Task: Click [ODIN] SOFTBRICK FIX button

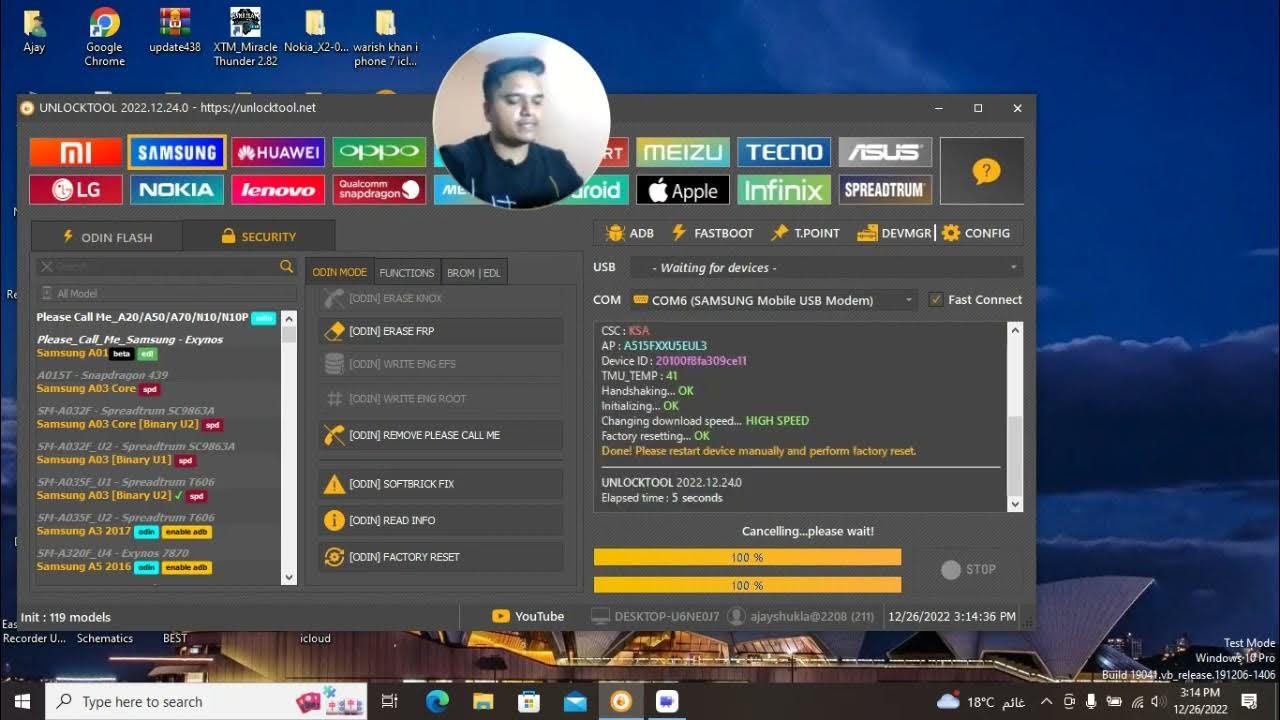Action: (x=441, y=484)
